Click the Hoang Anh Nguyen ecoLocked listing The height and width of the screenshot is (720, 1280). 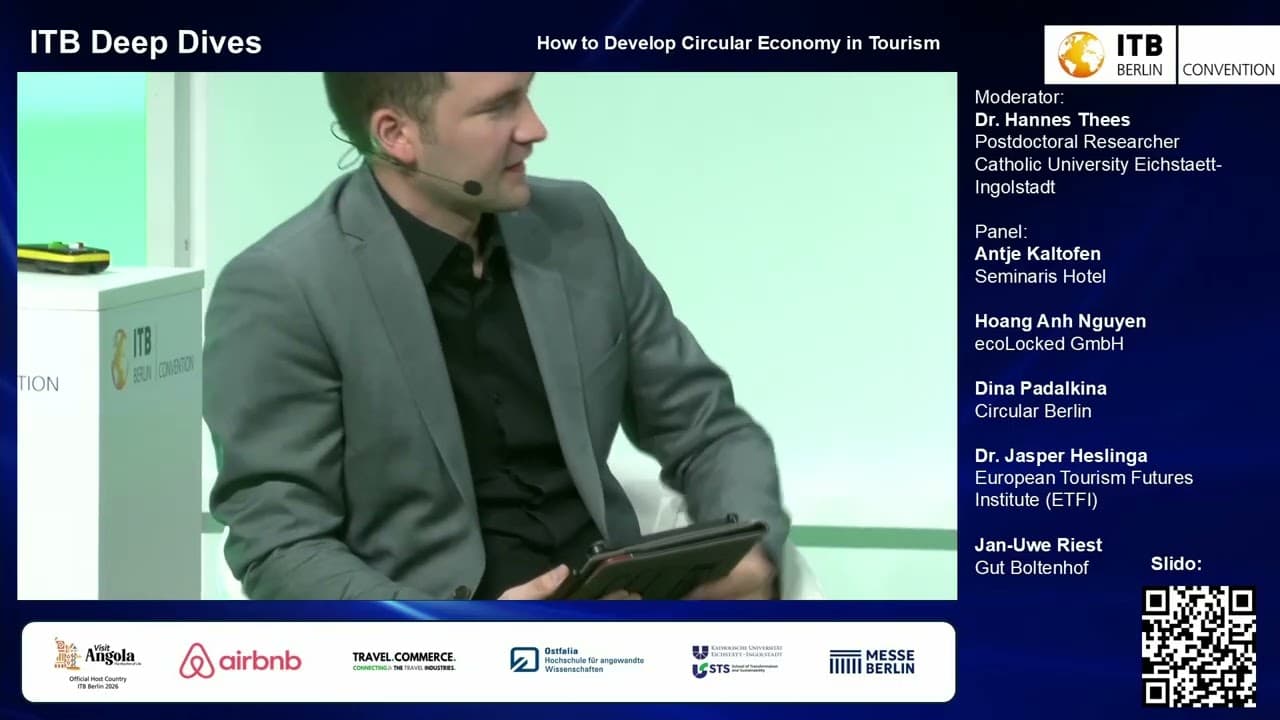pyautogui.click(x=1060, y=321)
